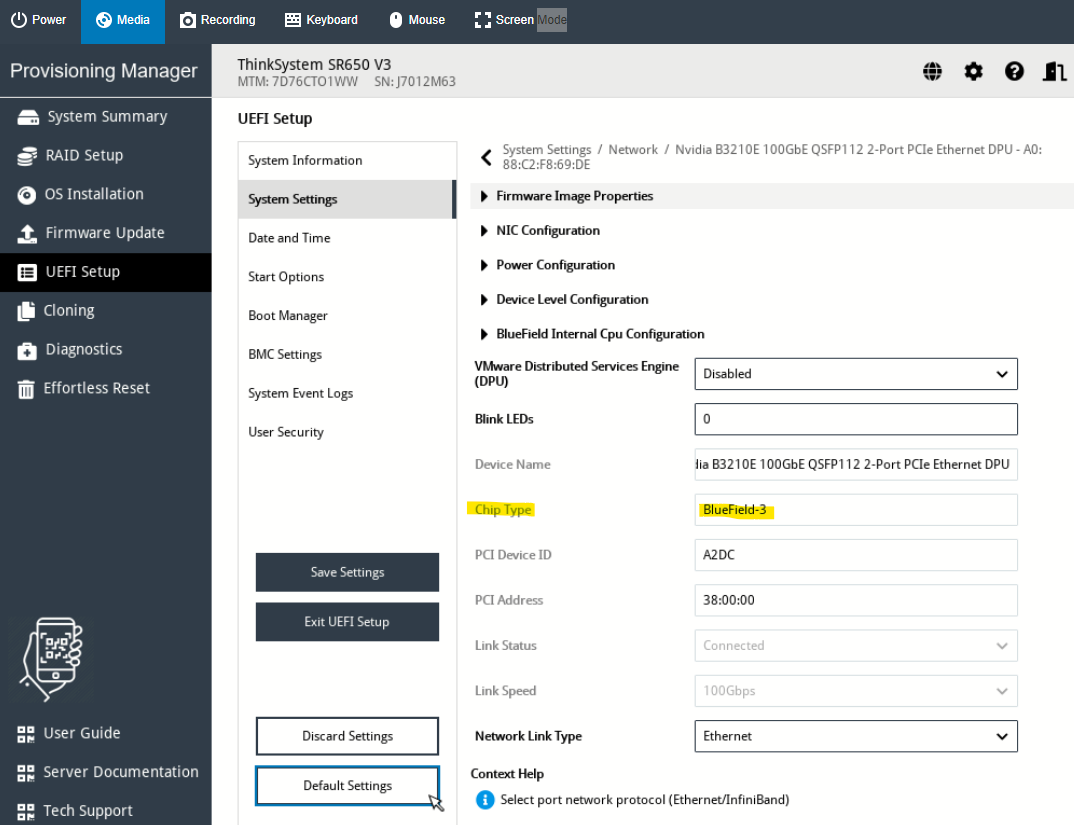Open OS Installation in sidebar

click(105, 195)
